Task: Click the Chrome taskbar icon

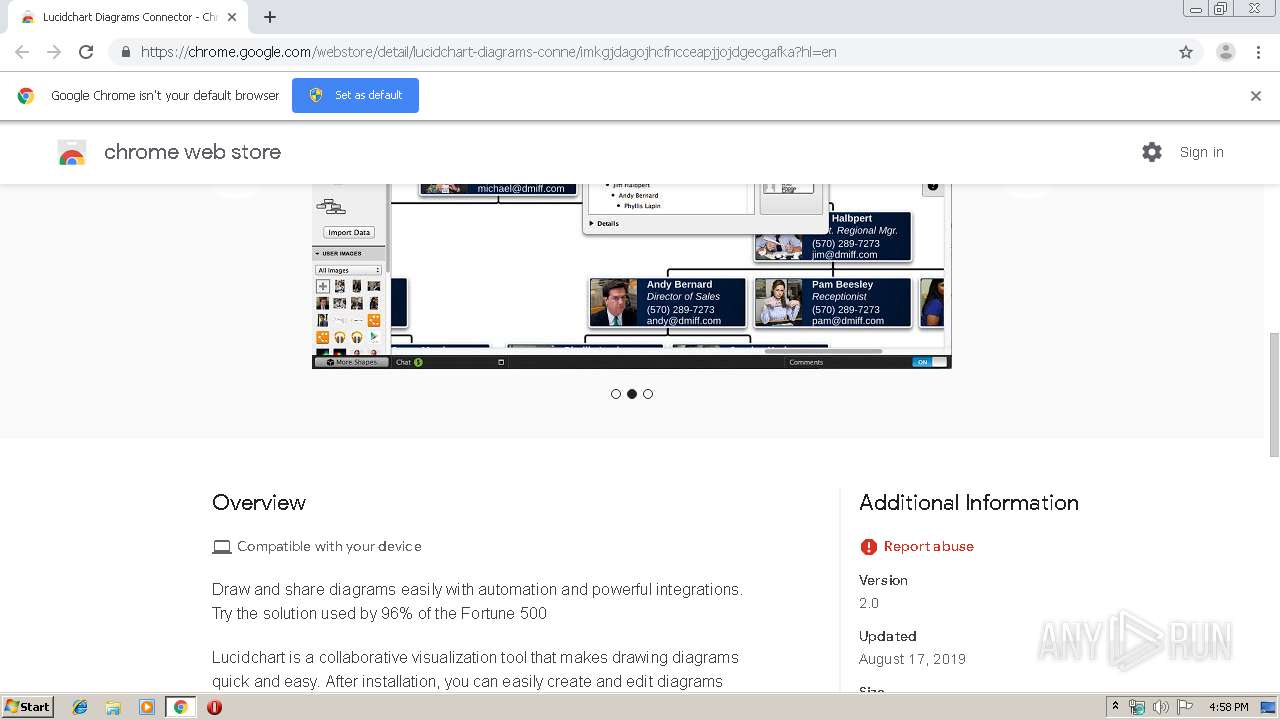Action: [x=180, y=707]
